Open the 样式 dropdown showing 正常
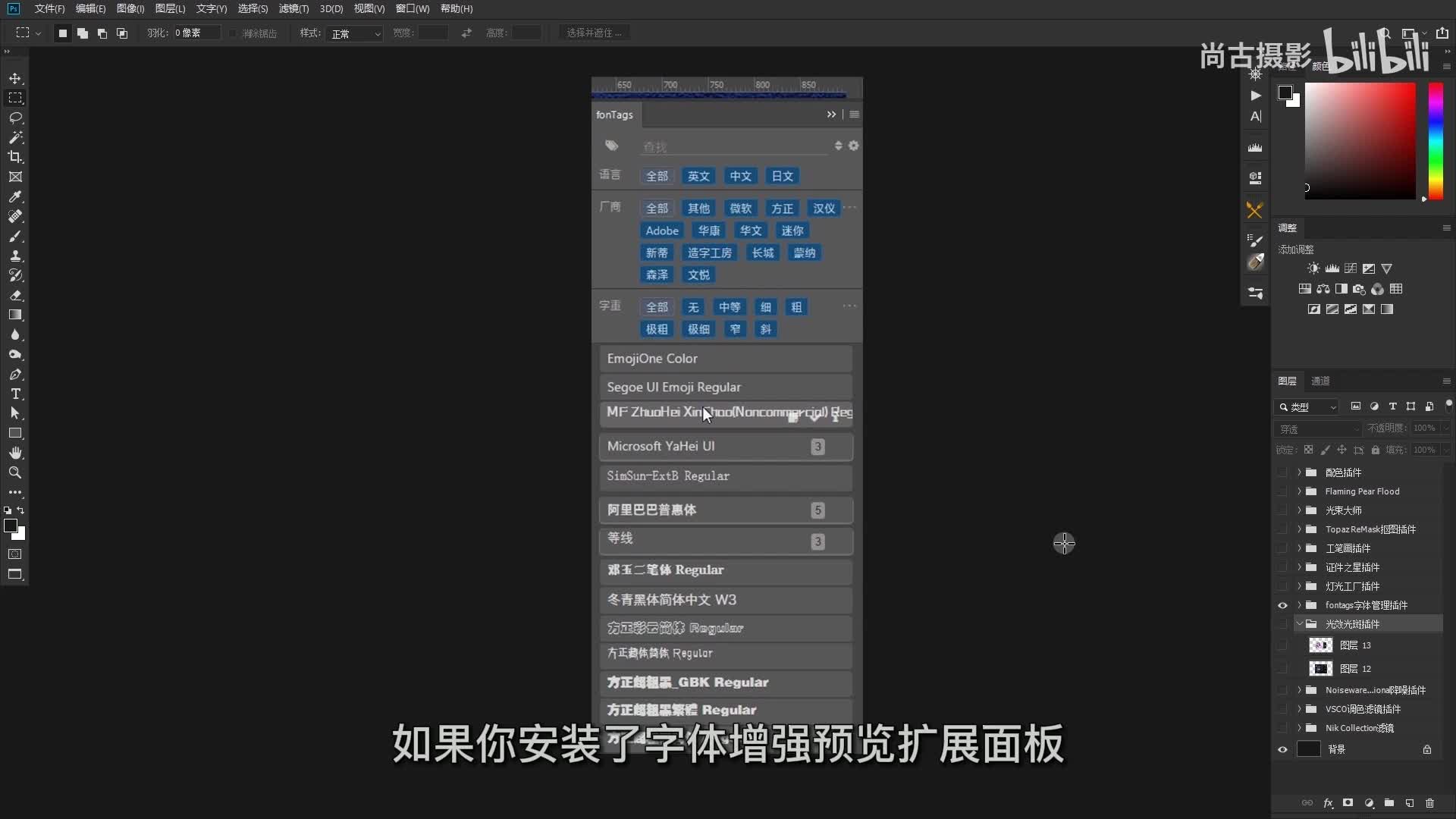The height and width of the screenshot is (819, 1456). (x=355, y=33)
